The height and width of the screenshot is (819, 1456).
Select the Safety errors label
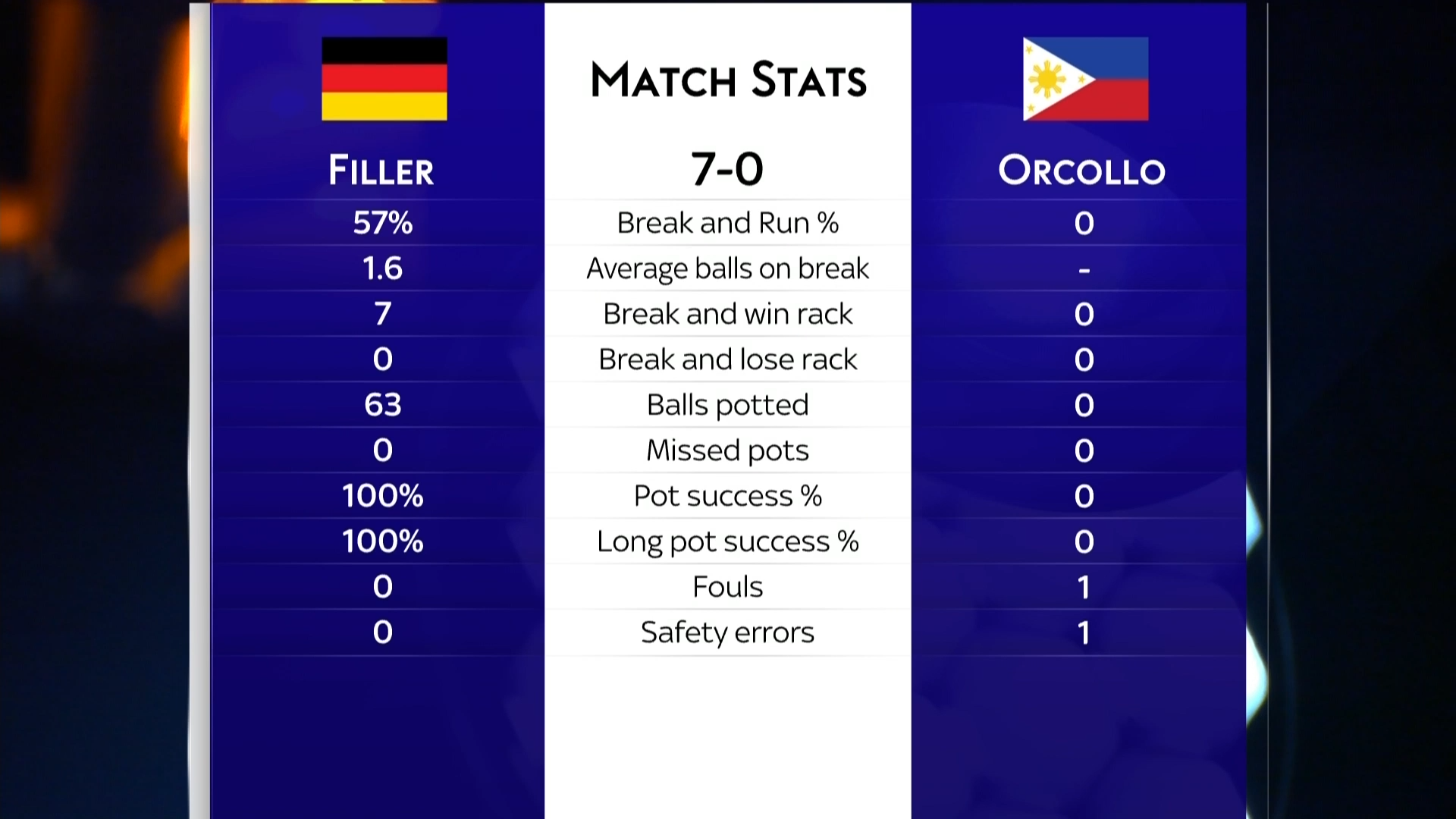click(x=727, y=632)
